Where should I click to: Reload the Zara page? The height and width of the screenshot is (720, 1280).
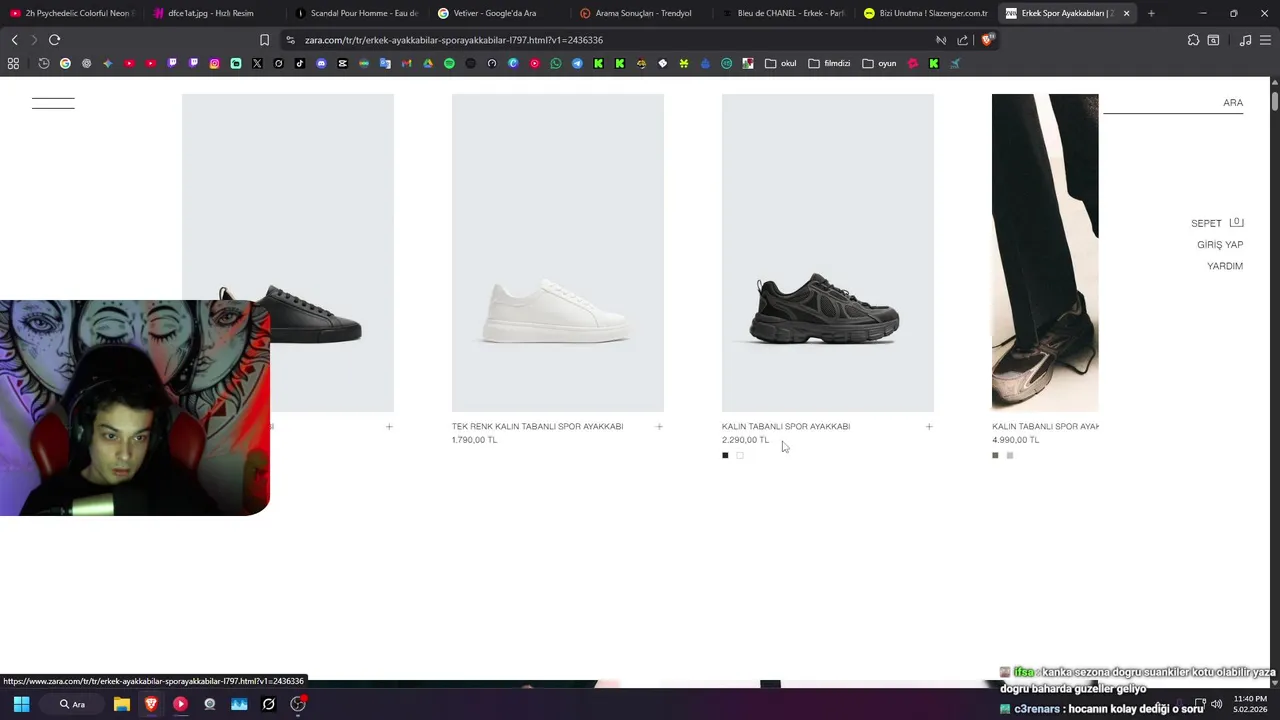click(x=54, y=40)
